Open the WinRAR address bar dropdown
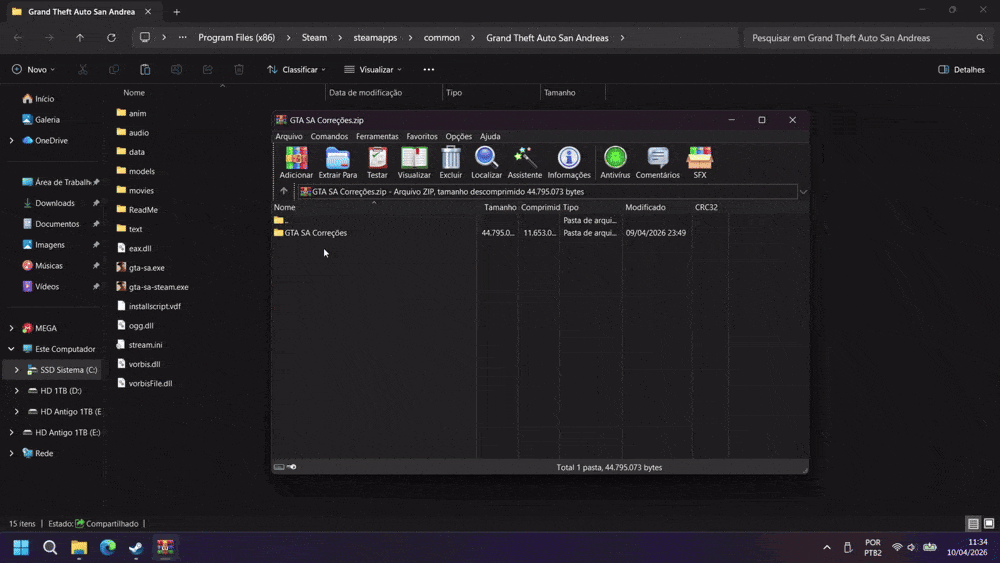1000x563 pixels. (x=804, y=192)
